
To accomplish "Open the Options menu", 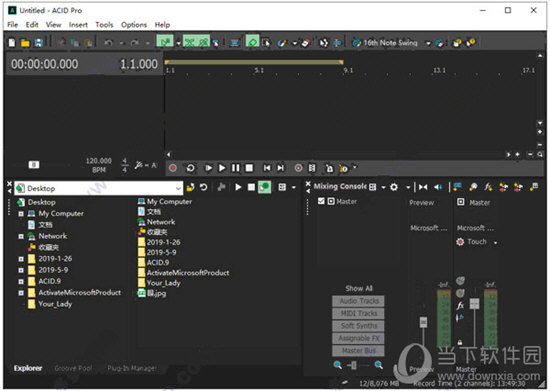I will (134, 25).
